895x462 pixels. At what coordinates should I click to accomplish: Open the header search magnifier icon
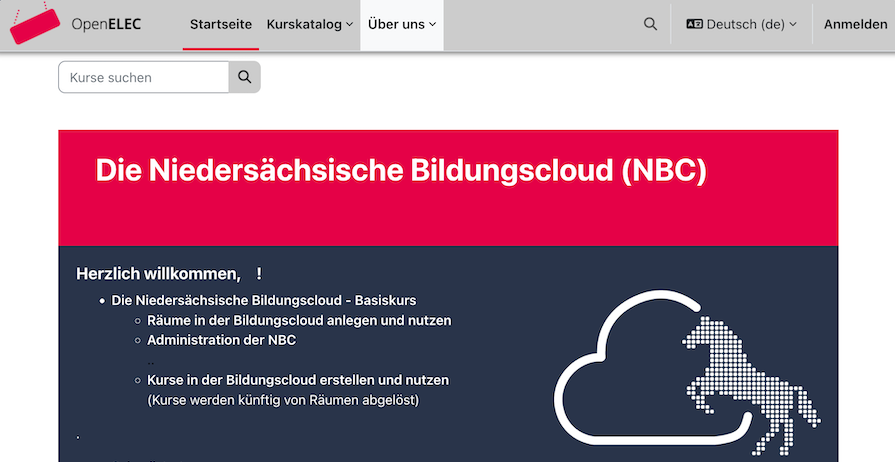click(x=650, y=24)
